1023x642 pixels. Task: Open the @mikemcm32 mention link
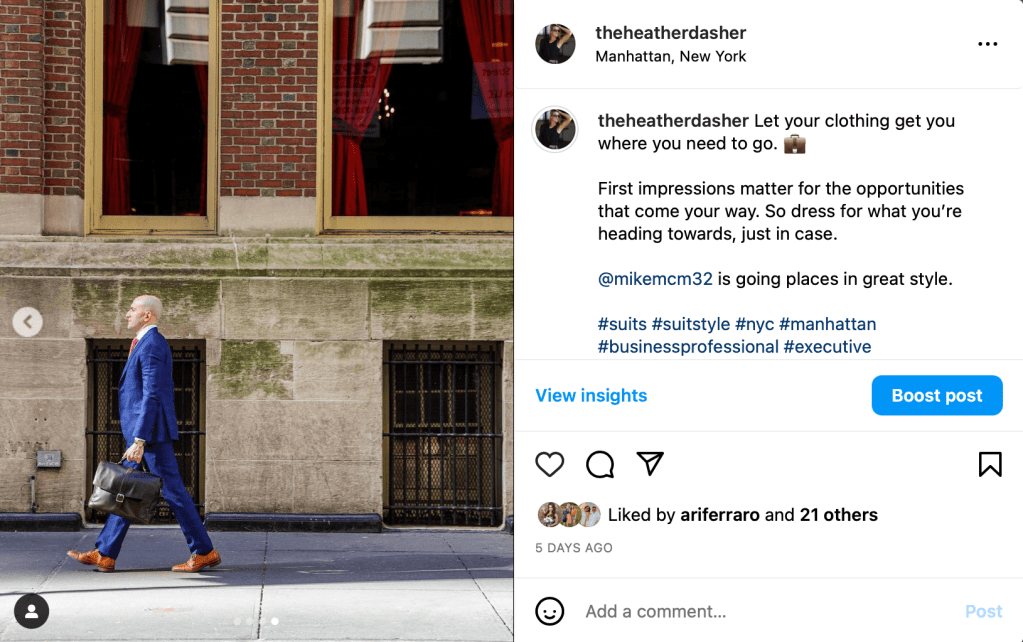click(x=655, y=279)
